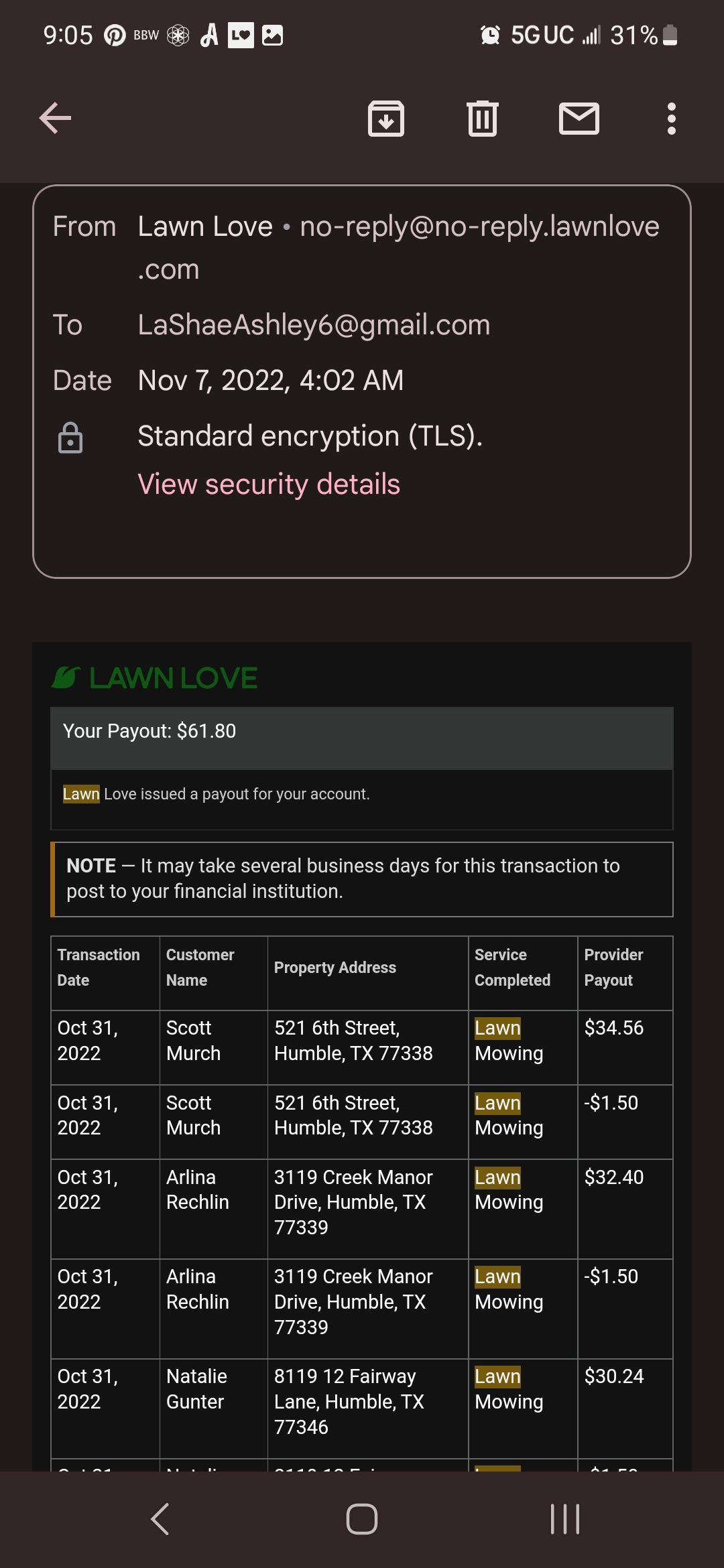The height and width of the screenshot is (1568, 724).
Task: Open View security details link
Action: (269, 484)
